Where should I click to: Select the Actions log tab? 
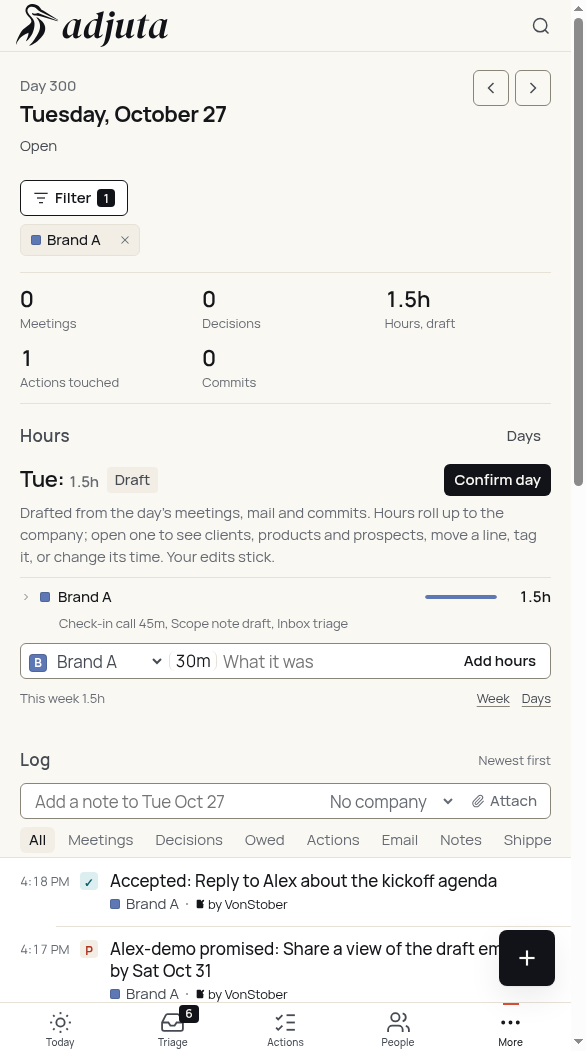(x=333, y=840)
